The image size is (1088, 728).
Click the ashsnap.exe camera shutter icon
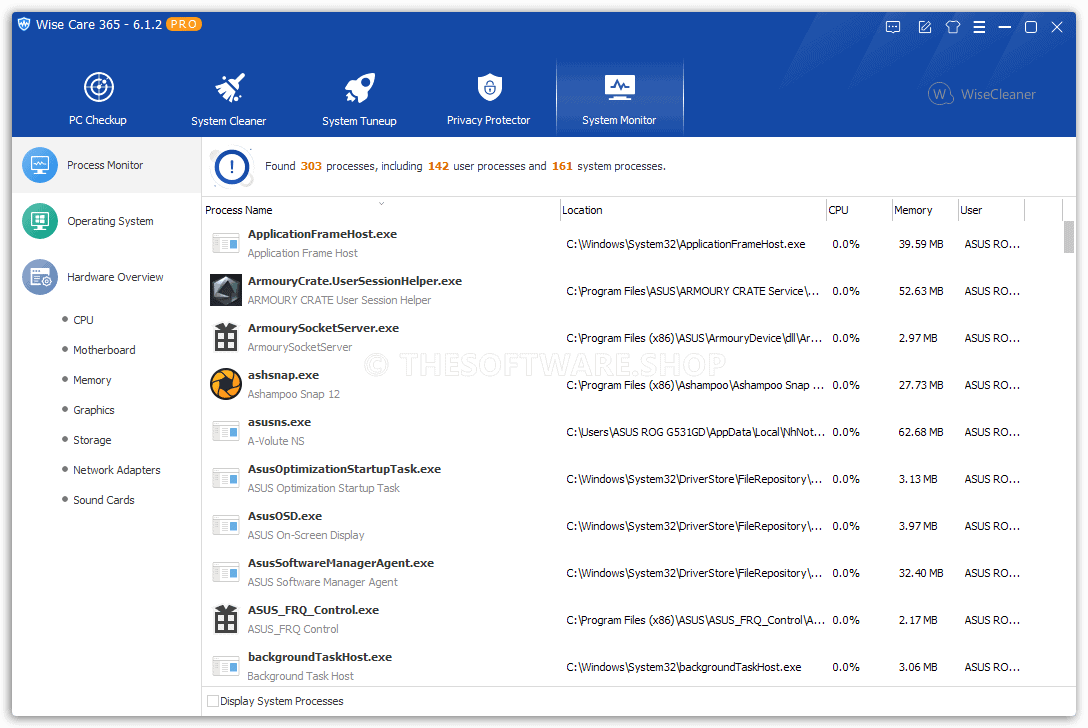pos(226,384)
